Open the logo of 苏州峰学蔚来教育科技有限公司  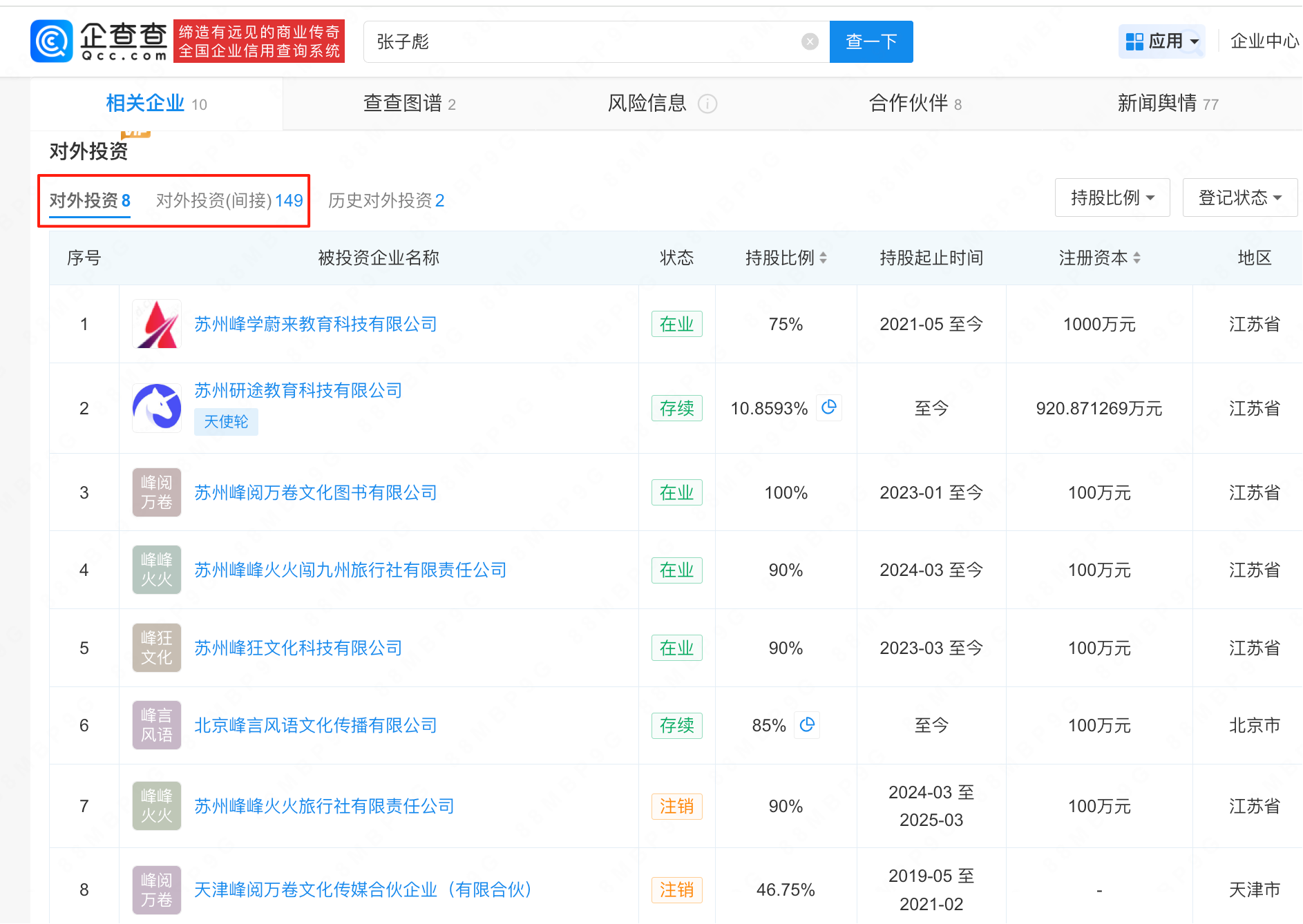157,324
